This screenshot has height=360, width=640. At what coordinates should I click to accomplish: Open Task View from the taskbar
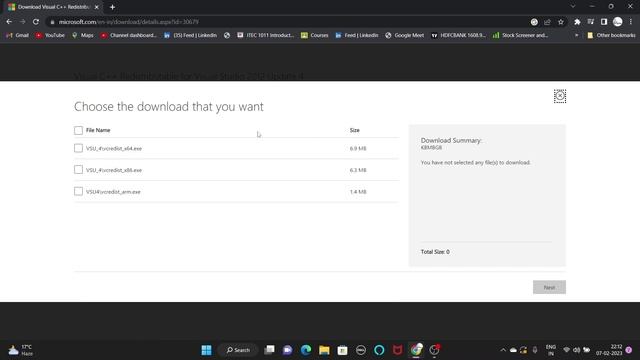269,350
